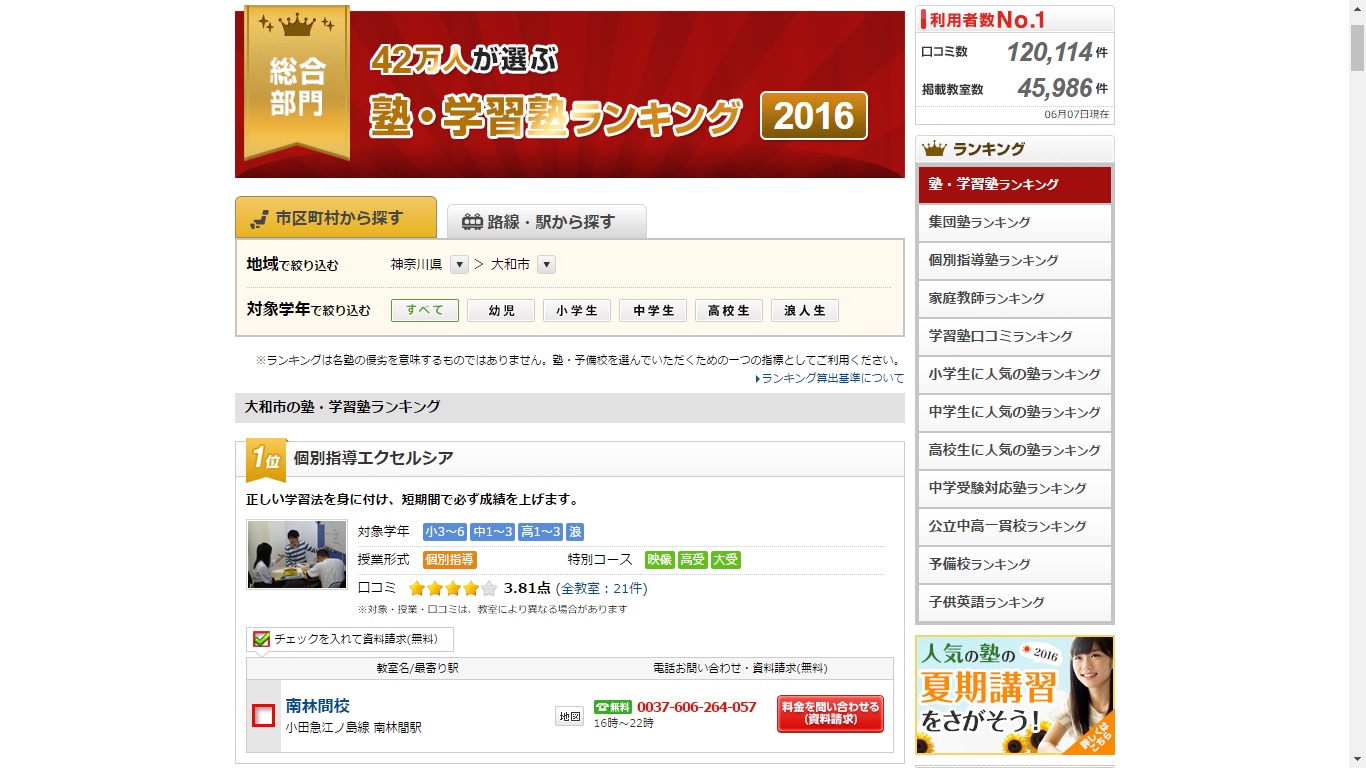Open the 南林間校 classroom link
Viewport: 1366px width, 768px height.
coord(317,706)
